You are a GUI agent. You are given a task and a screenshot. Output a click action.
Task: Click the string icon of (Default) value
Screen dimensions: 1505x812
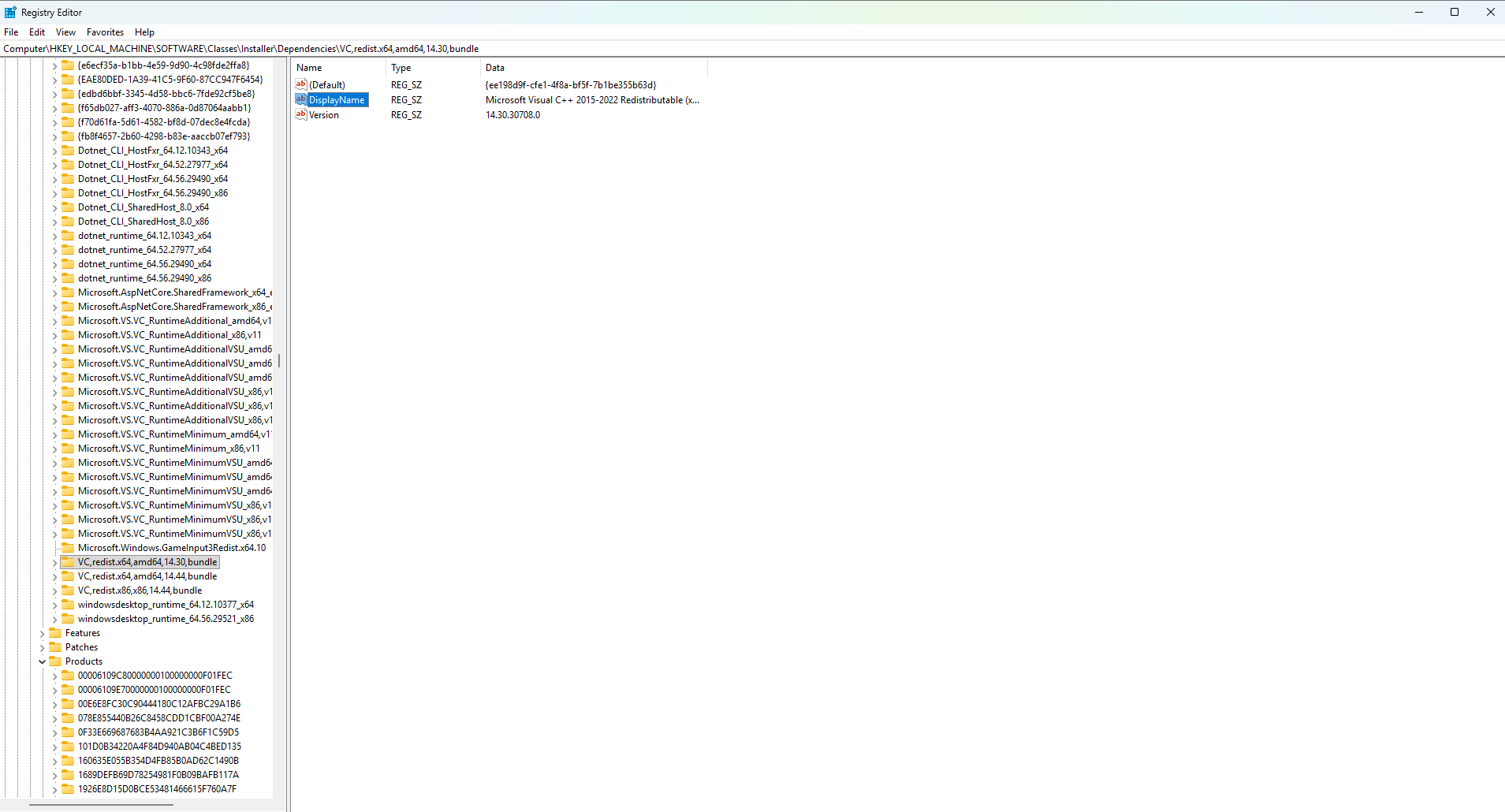300,84
